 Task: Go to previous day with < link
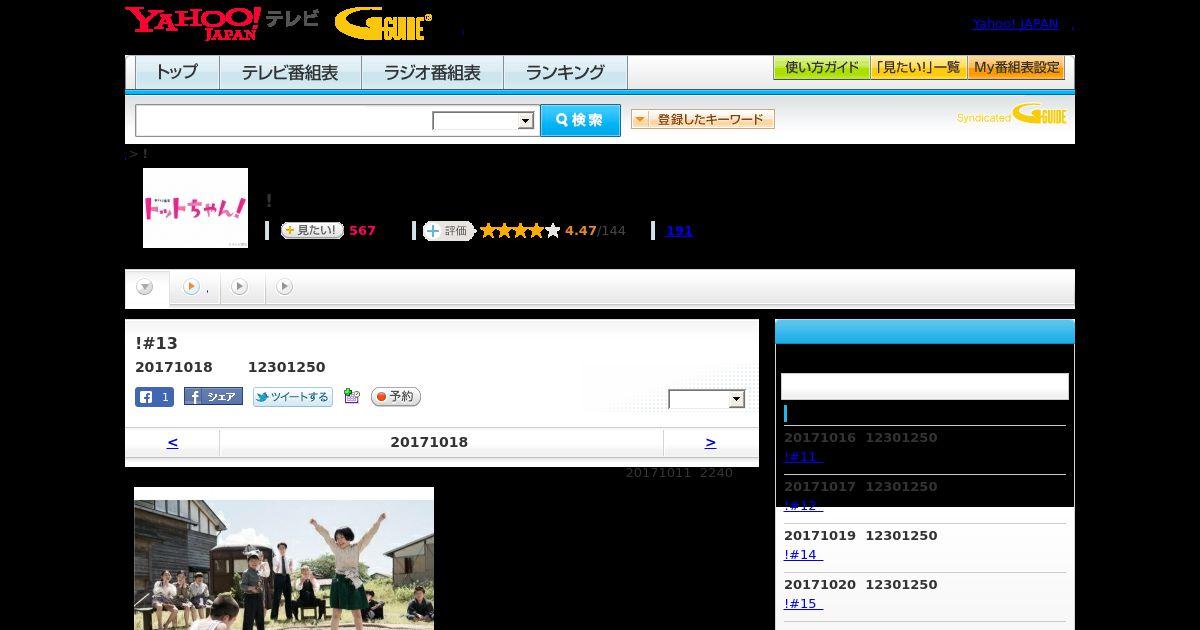point(172,442)
